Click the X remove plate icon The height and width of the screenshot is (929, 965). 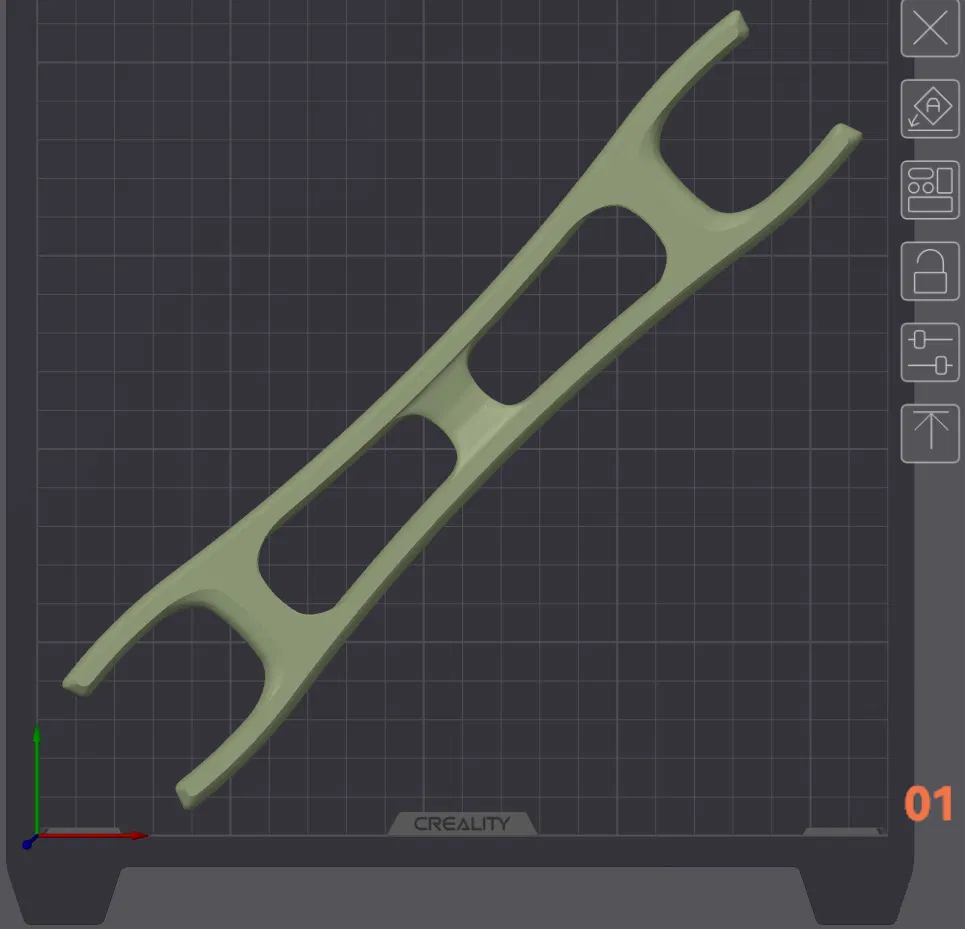pyautogui.click(x=930, y=28)
